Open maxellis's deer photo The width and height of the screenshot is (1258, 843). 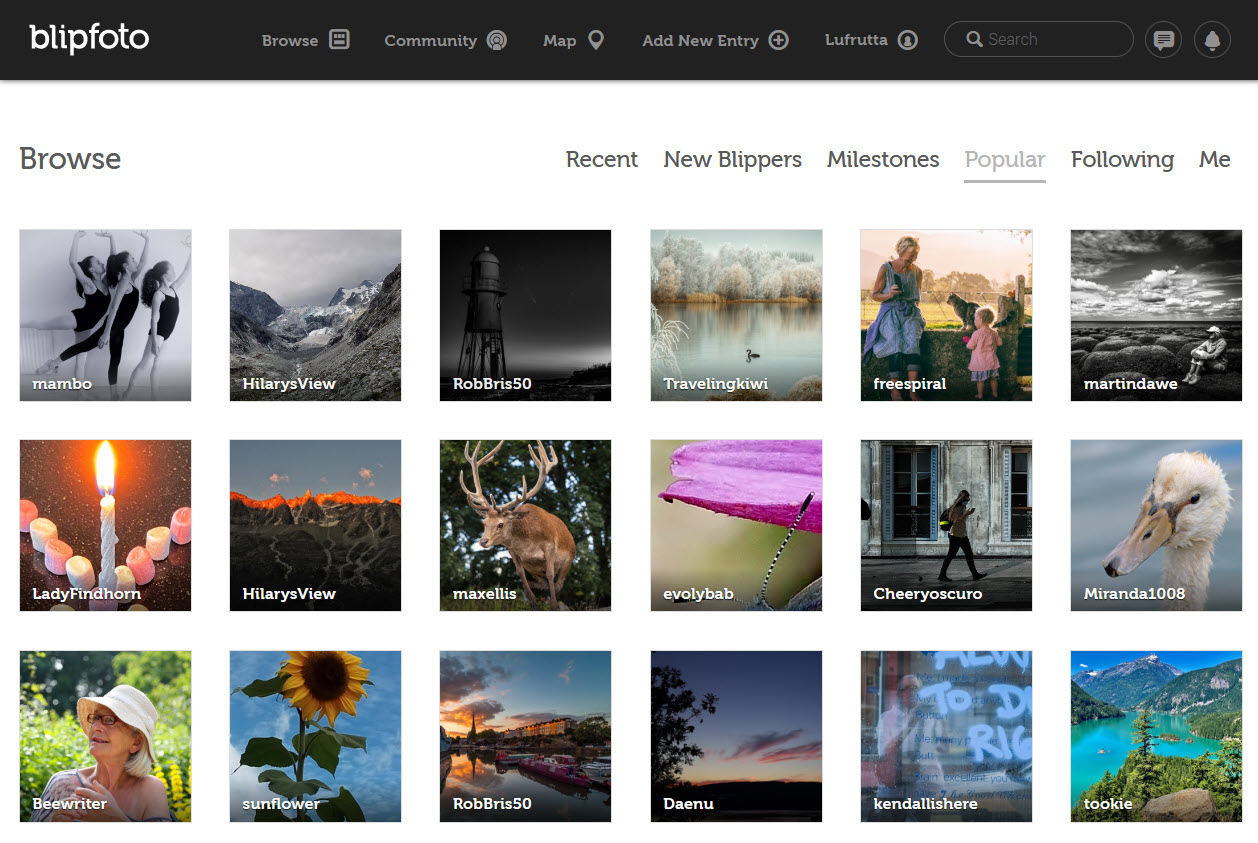(525, 525)
